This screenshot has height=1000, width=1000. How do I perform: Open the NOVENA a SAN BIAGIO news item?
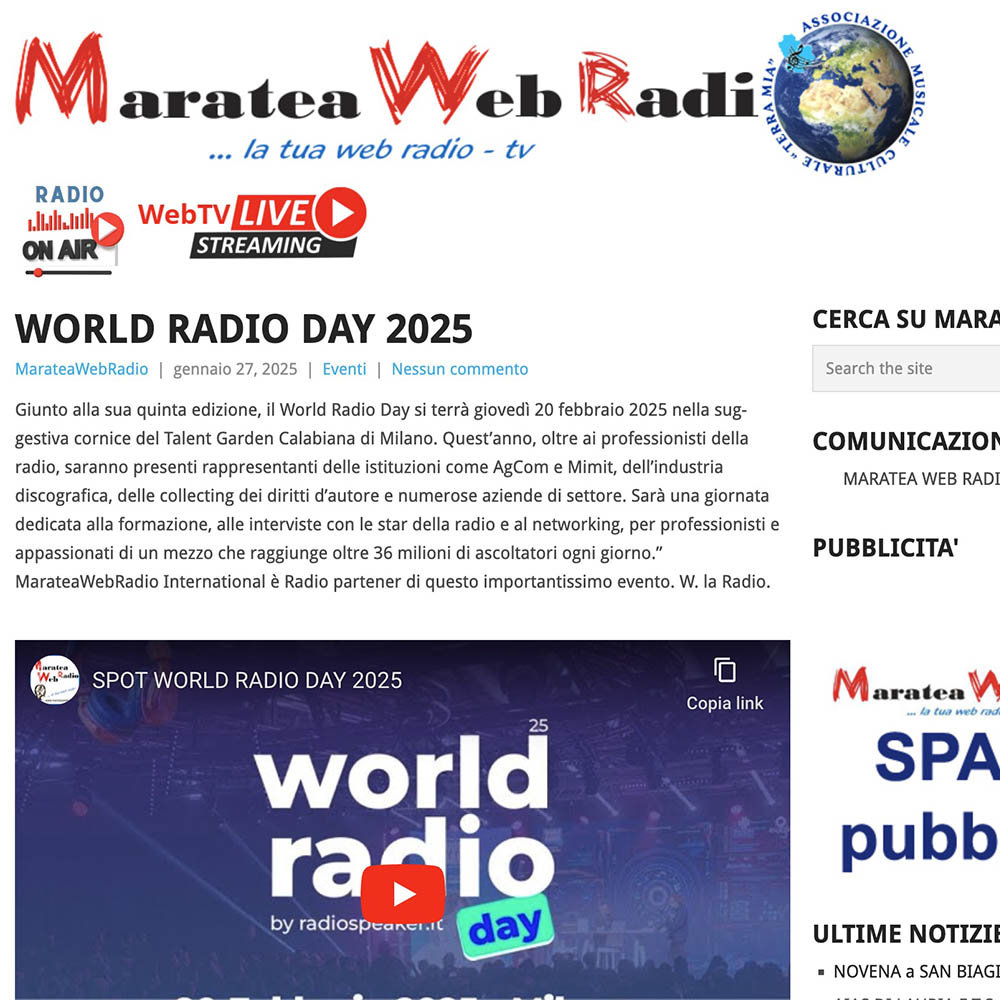point(916,971)
